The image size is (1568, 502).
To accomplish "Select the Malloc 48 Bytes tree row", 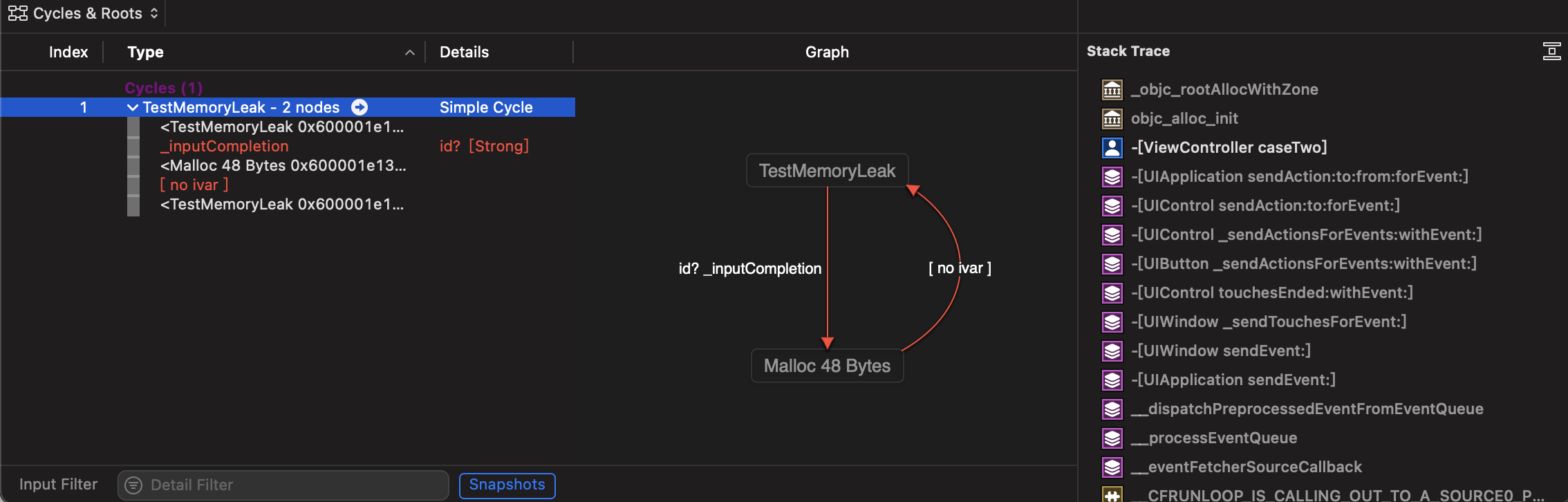I will click(282, 165).
